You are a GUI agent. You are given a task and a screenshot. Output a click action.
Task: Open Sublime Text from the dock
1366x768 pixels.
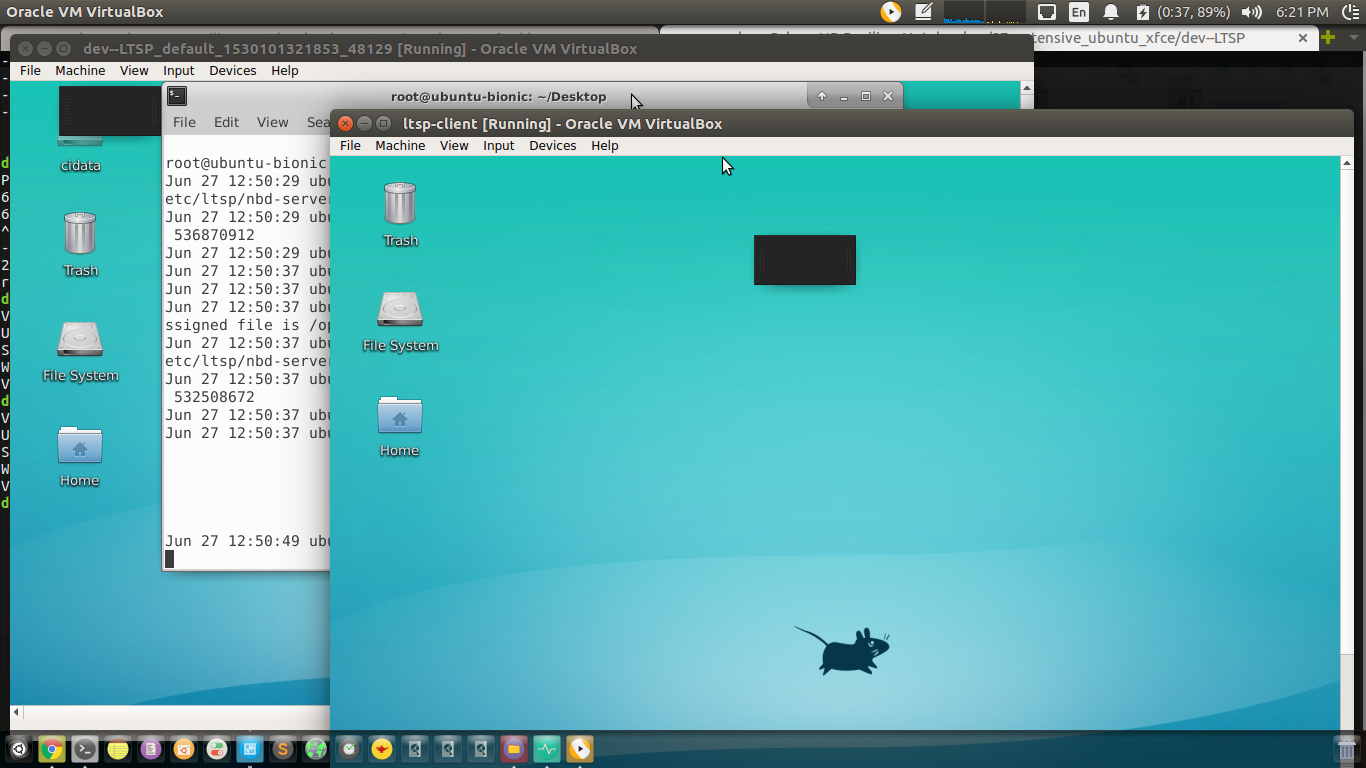(x=283, y=749)
